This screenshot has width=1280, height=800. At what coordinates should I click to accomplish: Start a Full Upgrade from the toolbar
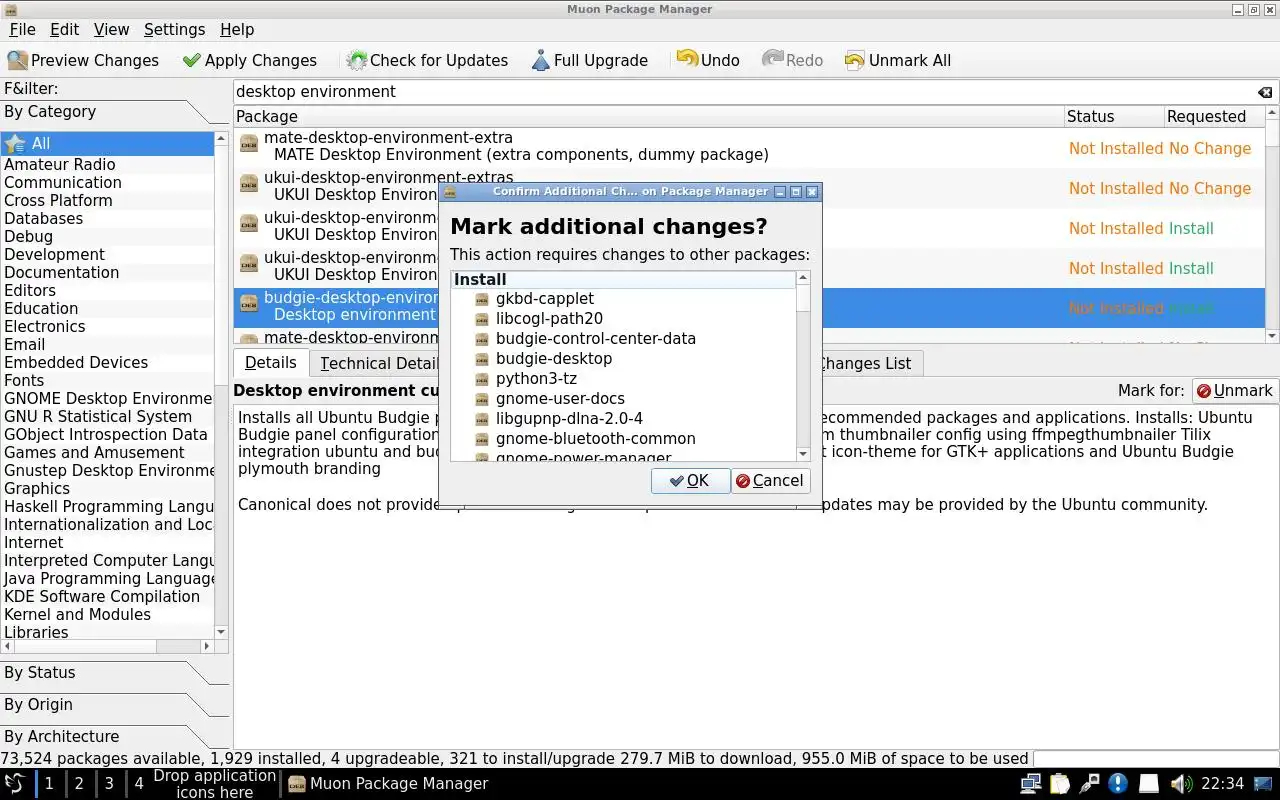(589, 60)
